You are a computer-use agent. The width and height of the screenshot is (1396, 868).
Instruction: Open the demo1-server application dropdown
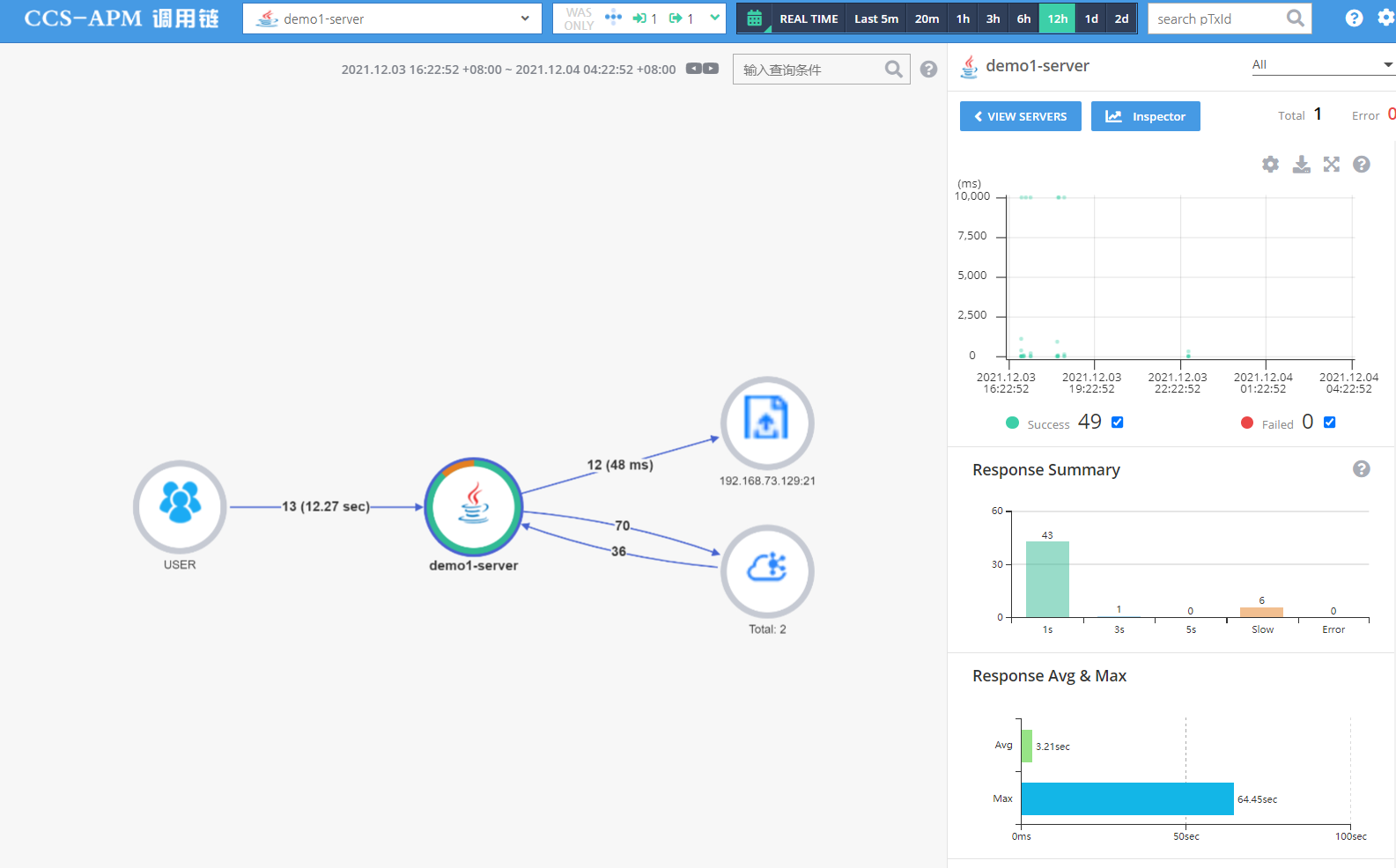click(x=392, y=18)
